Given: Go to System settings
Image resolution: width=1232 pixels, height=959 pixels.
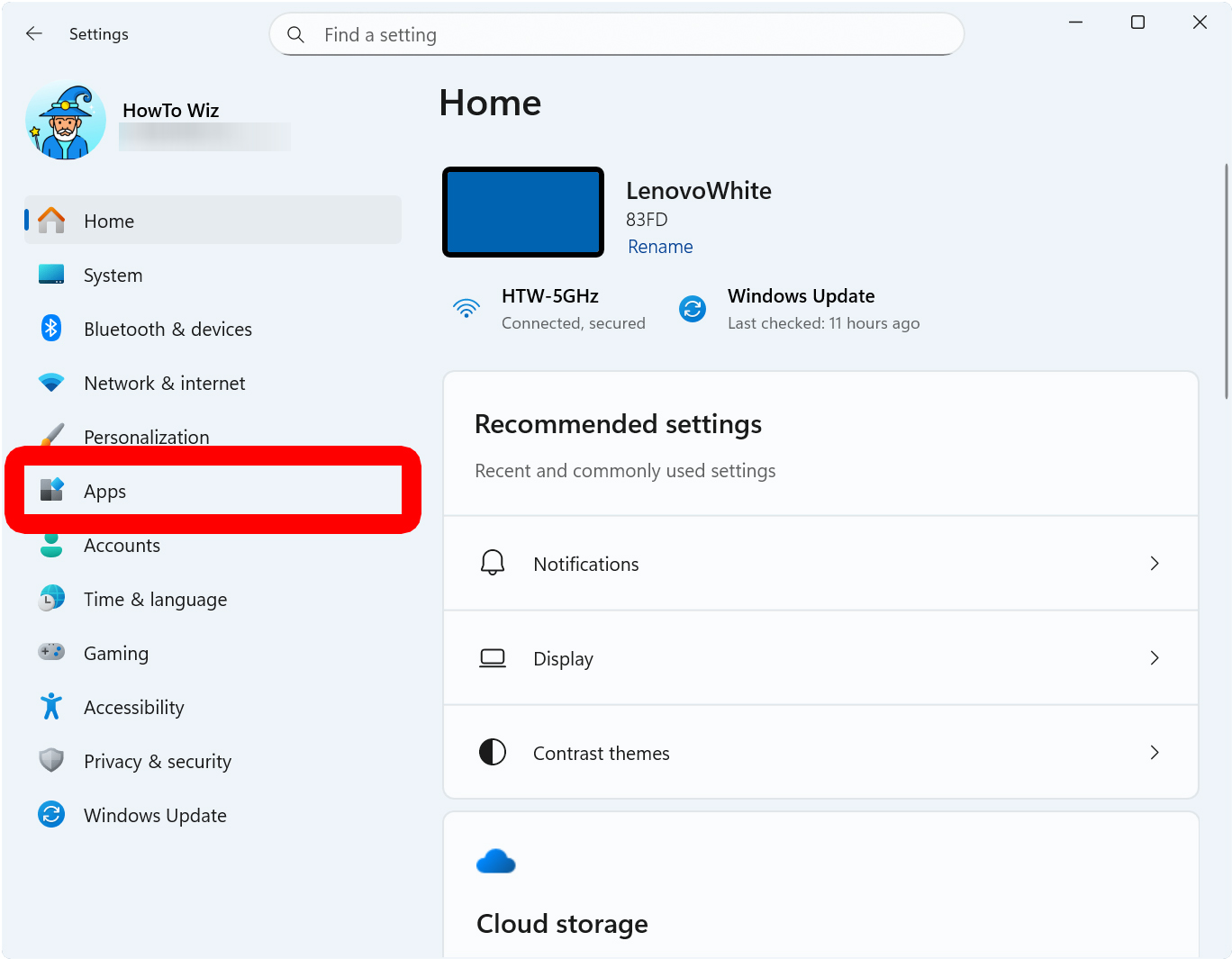Looking at the screenshot, I should point(113,276).
